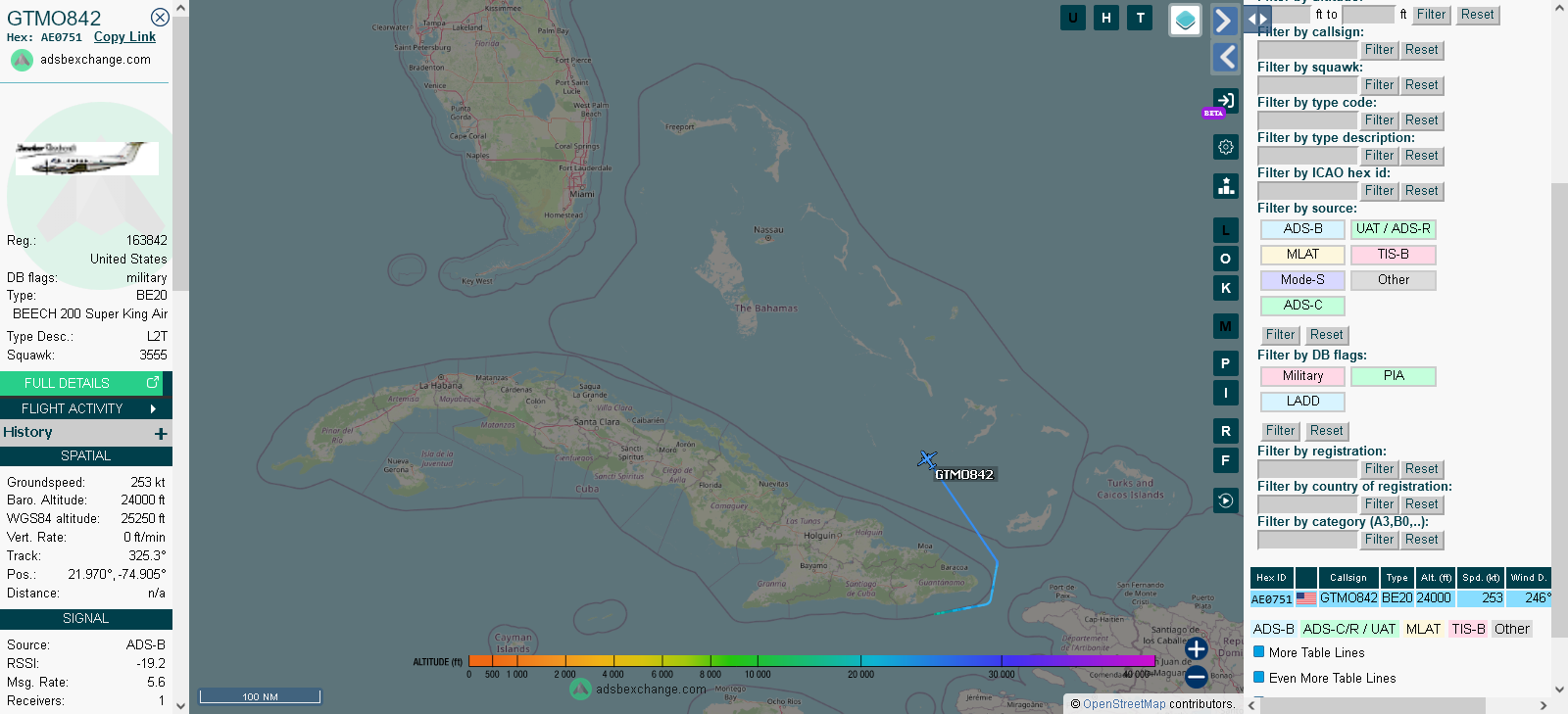This screenshot has width=1568, height=714.
Task: Open the OpenStreetMap attribution link
Action: pos(1124,704)
